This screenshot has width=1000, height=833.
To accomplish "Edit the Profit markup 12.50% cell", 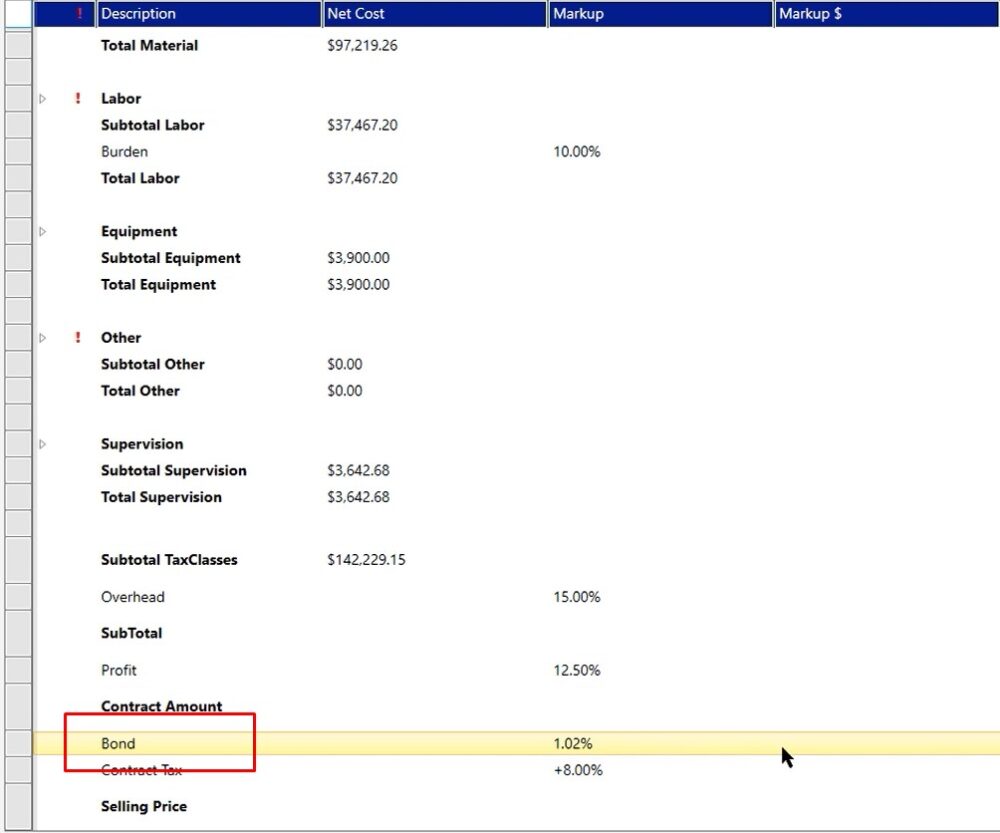I will 576,670.
